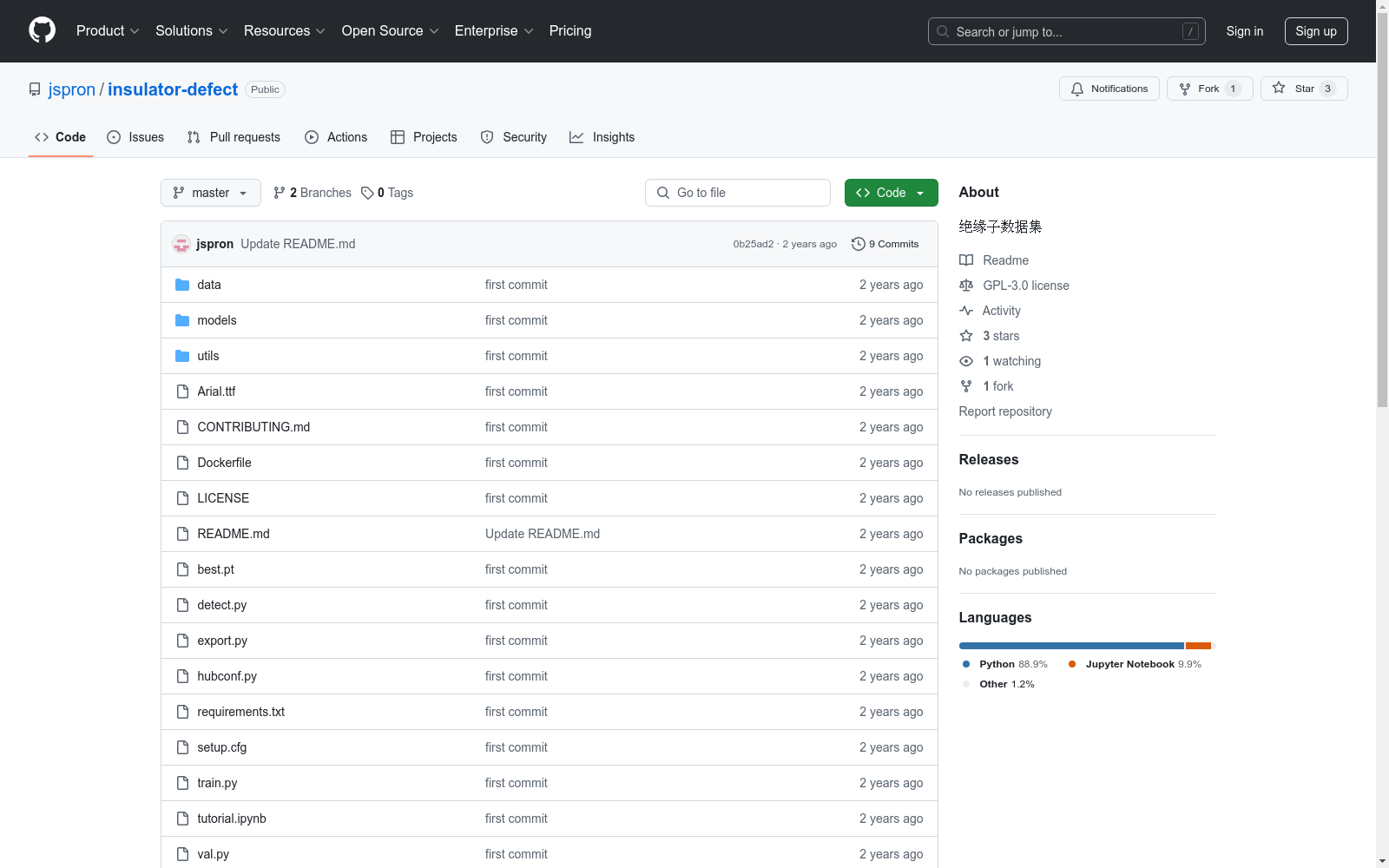The height and width of the screenshot is (868, 1389).
Task: Click the star icon beside 3 stars
Action: (x=966, y=336)
